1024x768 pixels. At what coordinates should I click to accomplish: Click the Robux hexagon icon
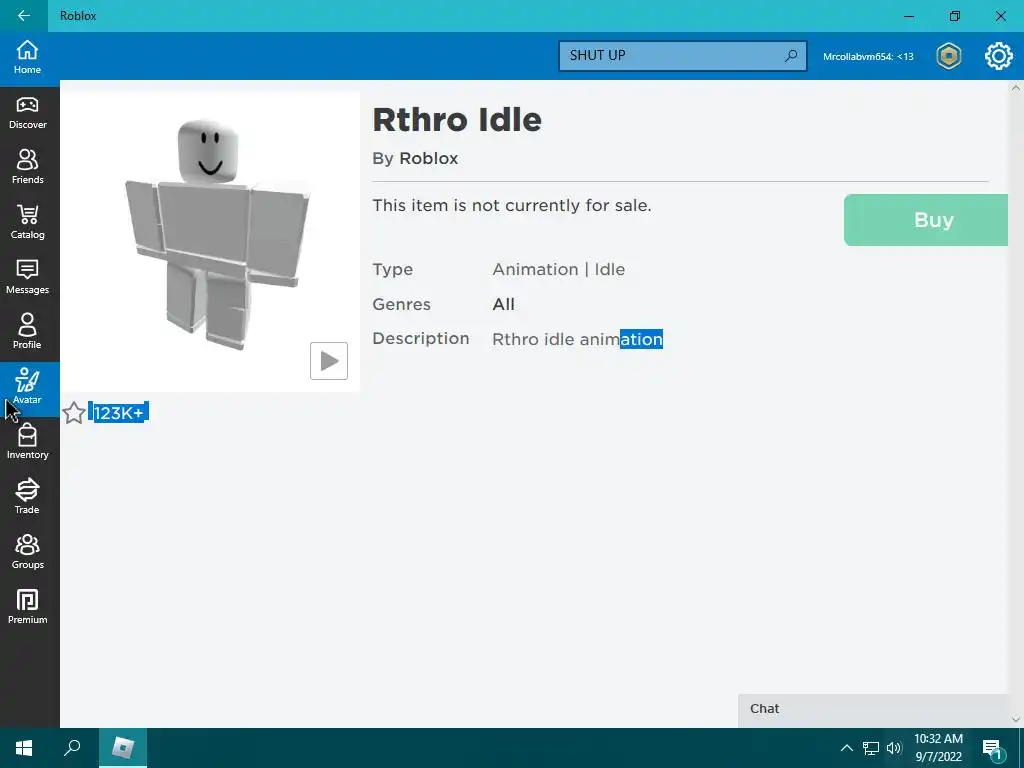948,56
